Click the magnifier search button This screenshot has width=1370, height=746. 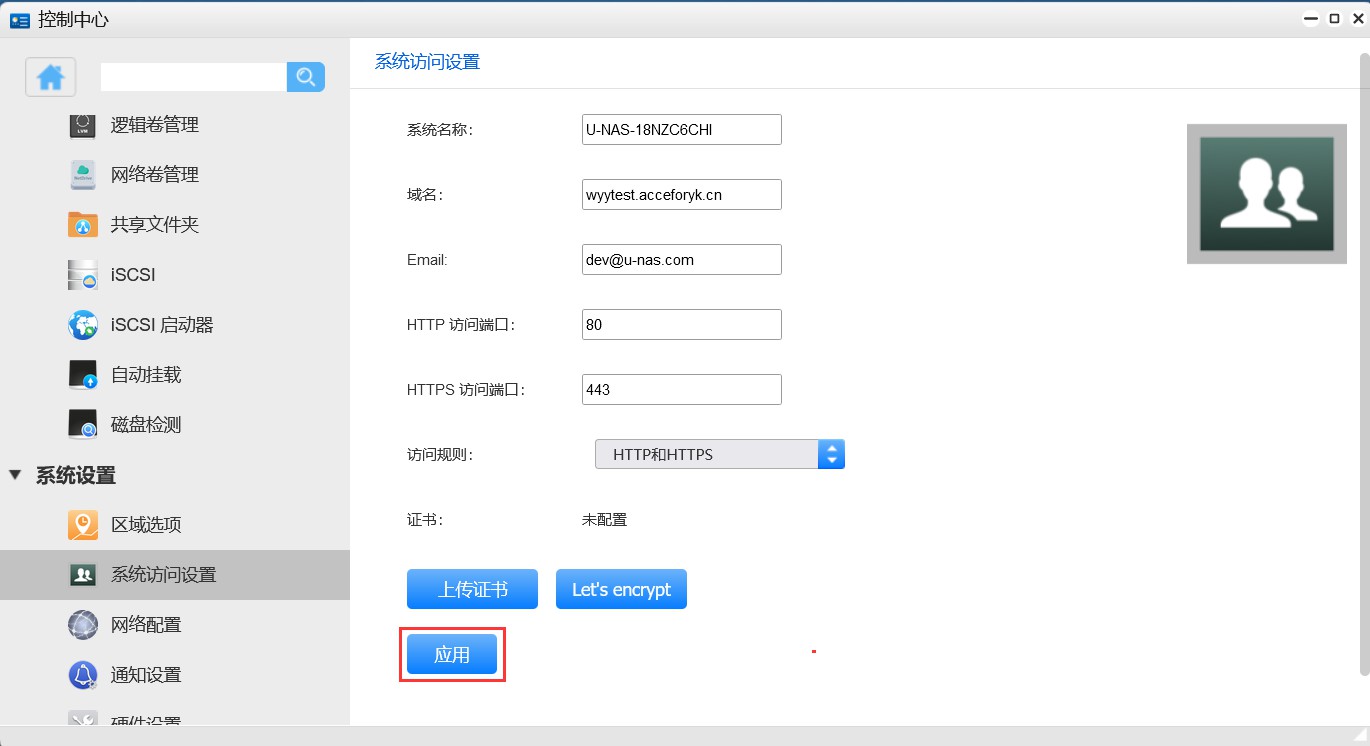click(x=306, y=77)
